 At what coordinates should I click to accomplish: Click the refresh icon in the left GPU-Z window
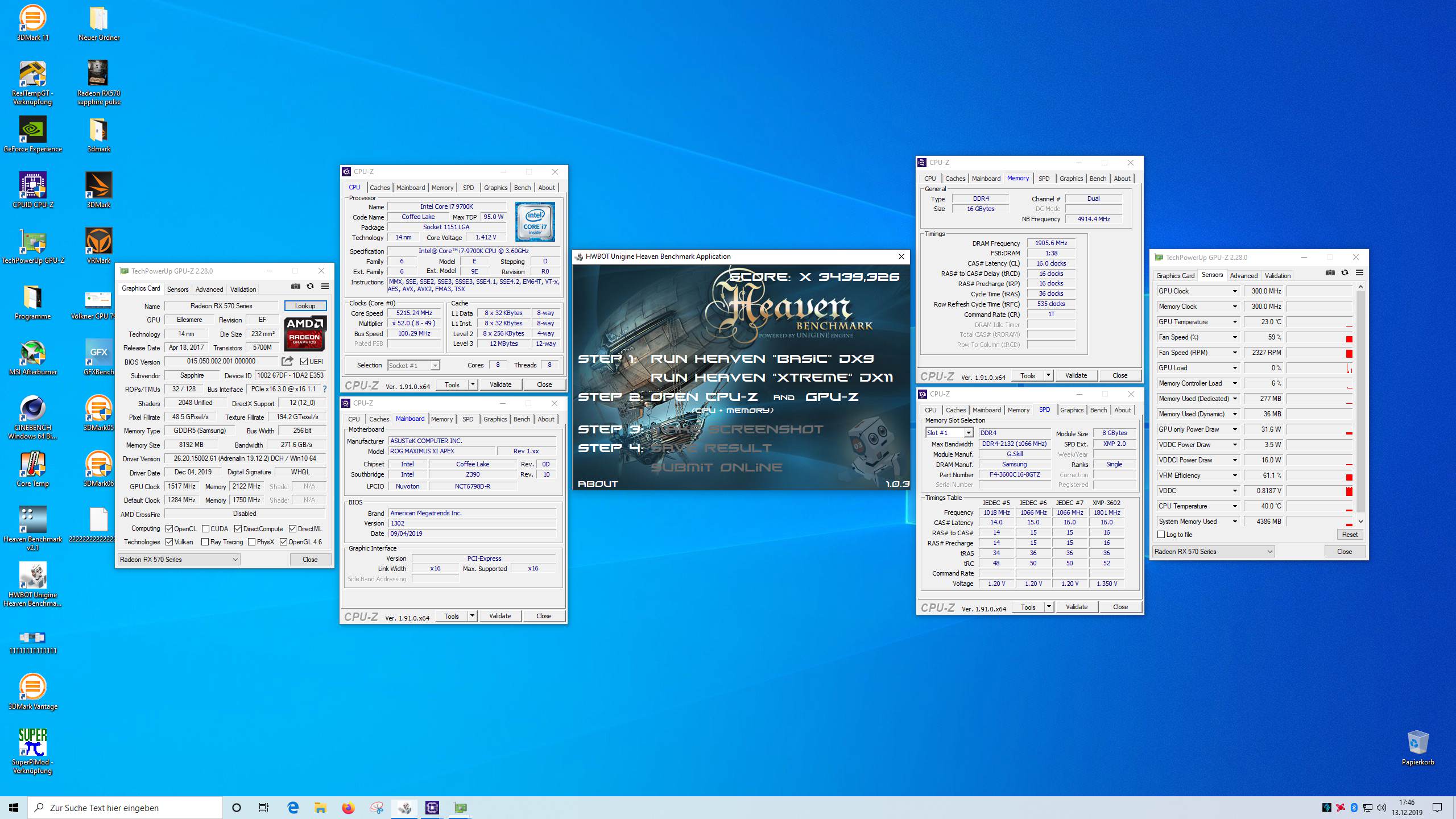(x=311, y=287)
